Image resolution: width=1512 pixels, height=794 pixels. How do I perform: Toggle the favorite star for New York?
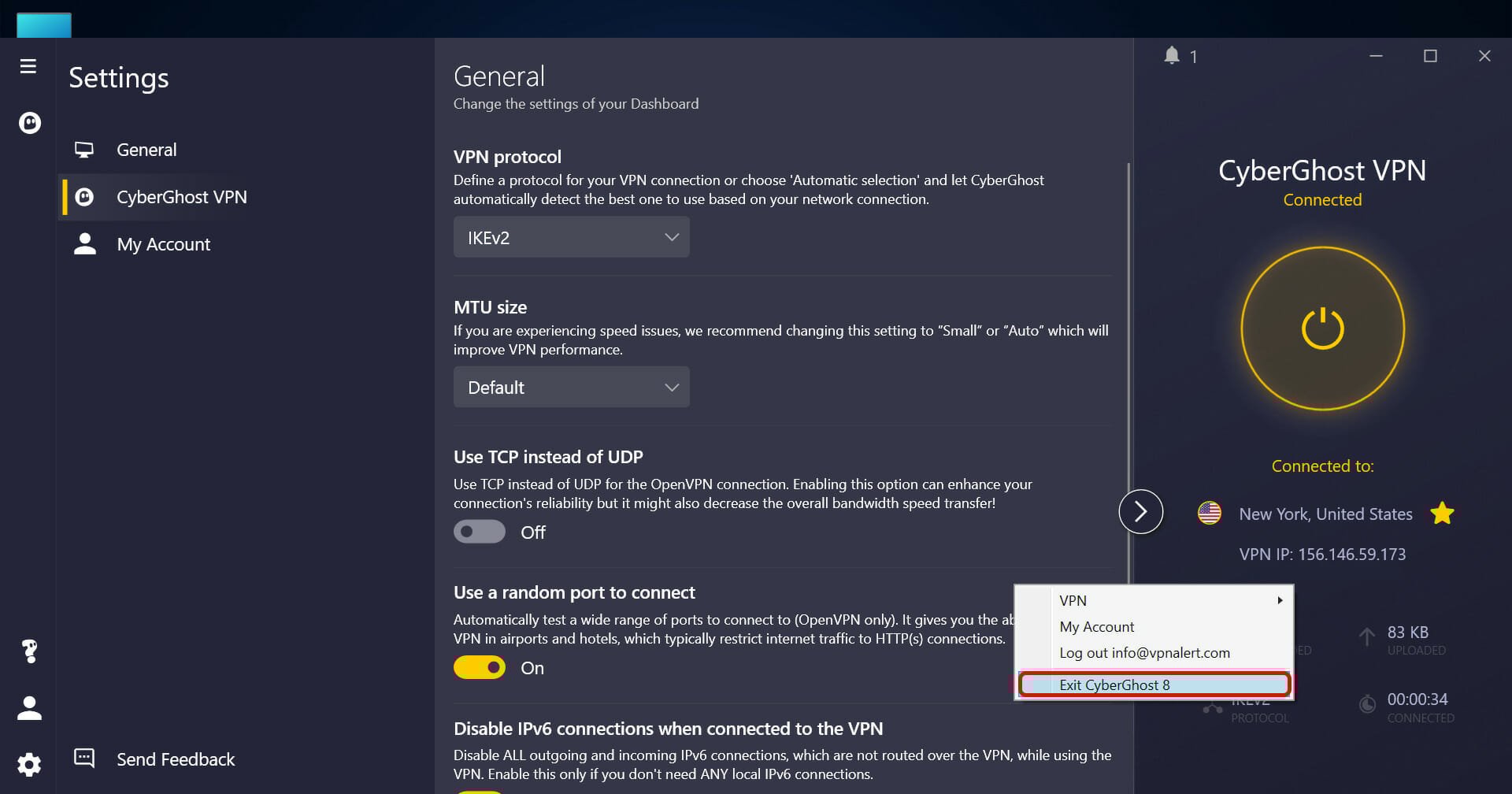1442,514
